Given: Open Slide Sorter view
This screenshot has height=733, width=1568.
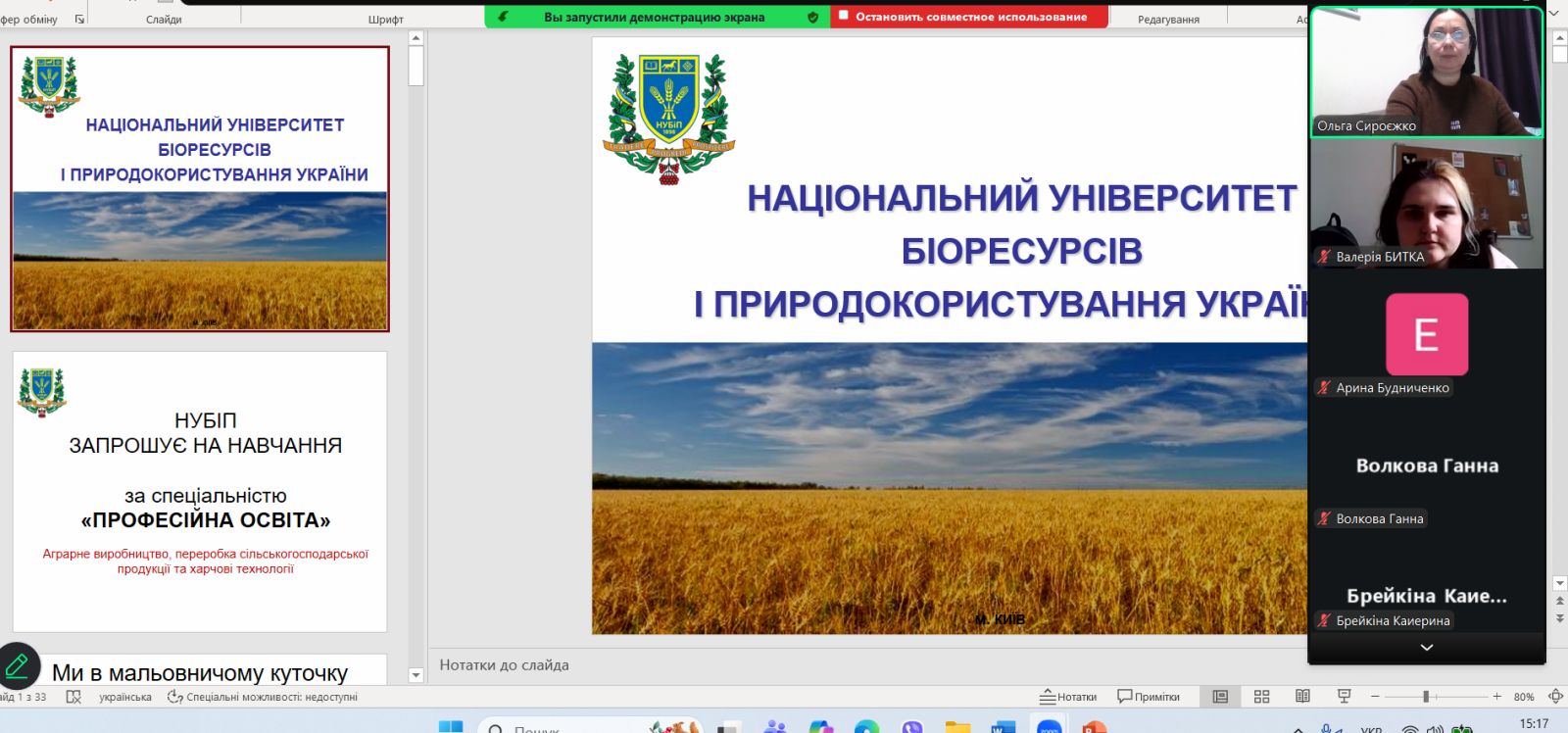Looking at the screenshot, I should pyautogui.click(x=1261, y=697).
